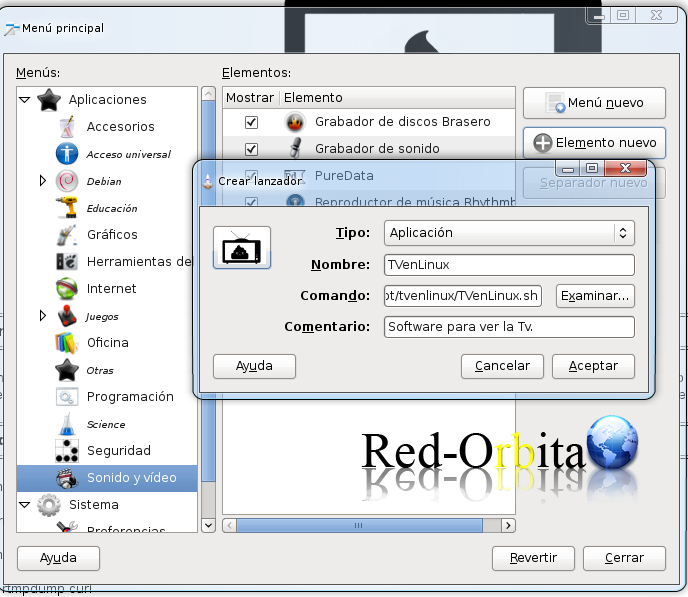
Task: Open the Tipo dropdown
Action: pyautogui.click(x=509, y=233)
